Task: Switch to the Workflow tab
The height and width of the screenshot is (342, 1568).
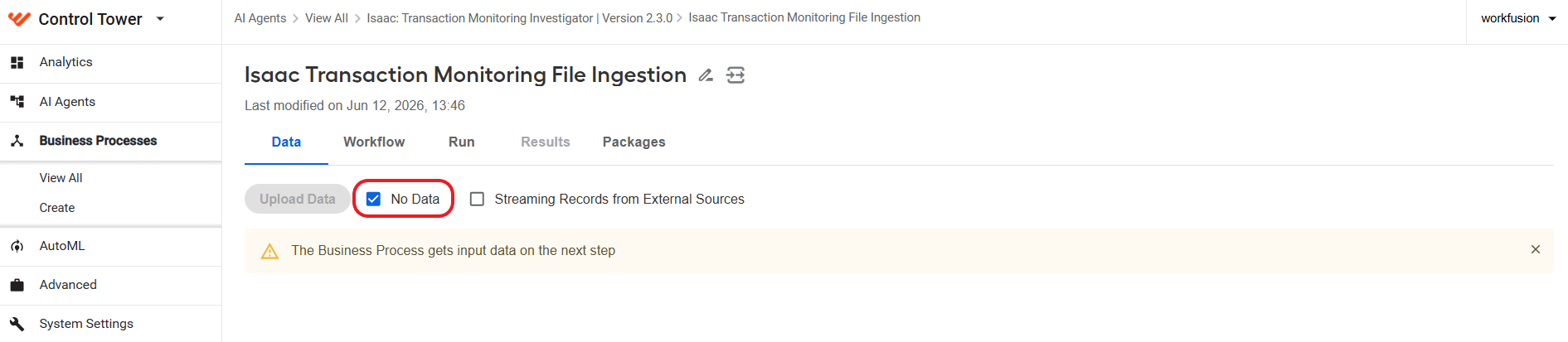Action: click(374, 142)
